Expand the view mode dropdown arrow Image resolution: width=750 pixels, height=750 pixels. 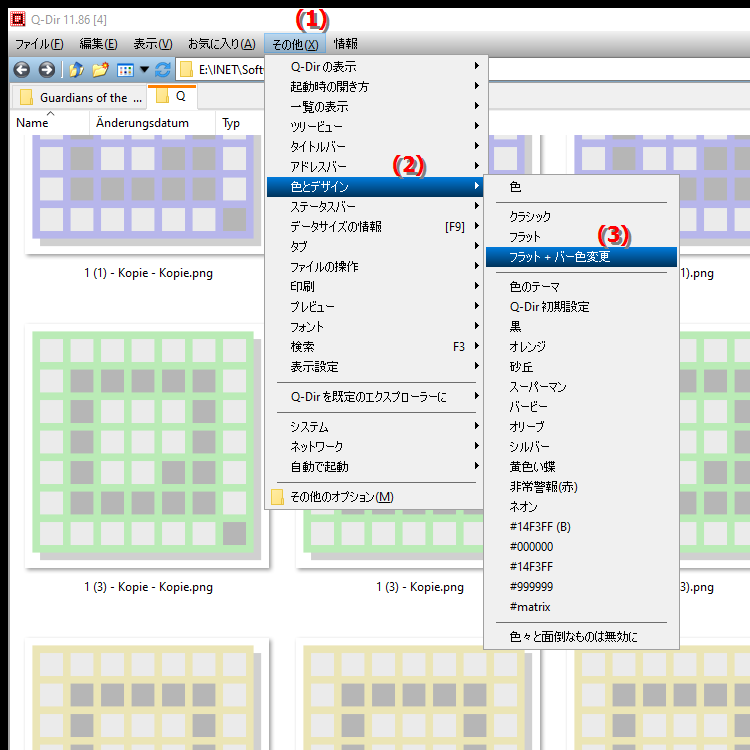[144, 70]
